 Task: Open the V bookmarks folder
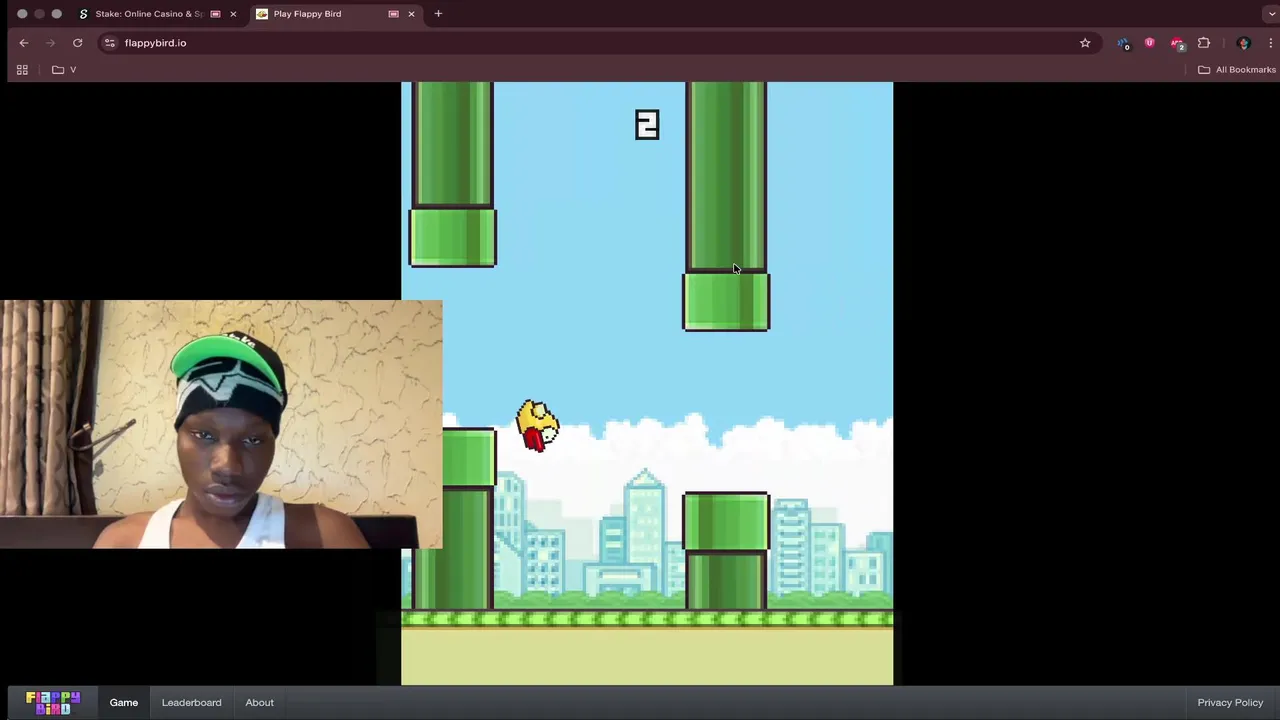point(65,70)
